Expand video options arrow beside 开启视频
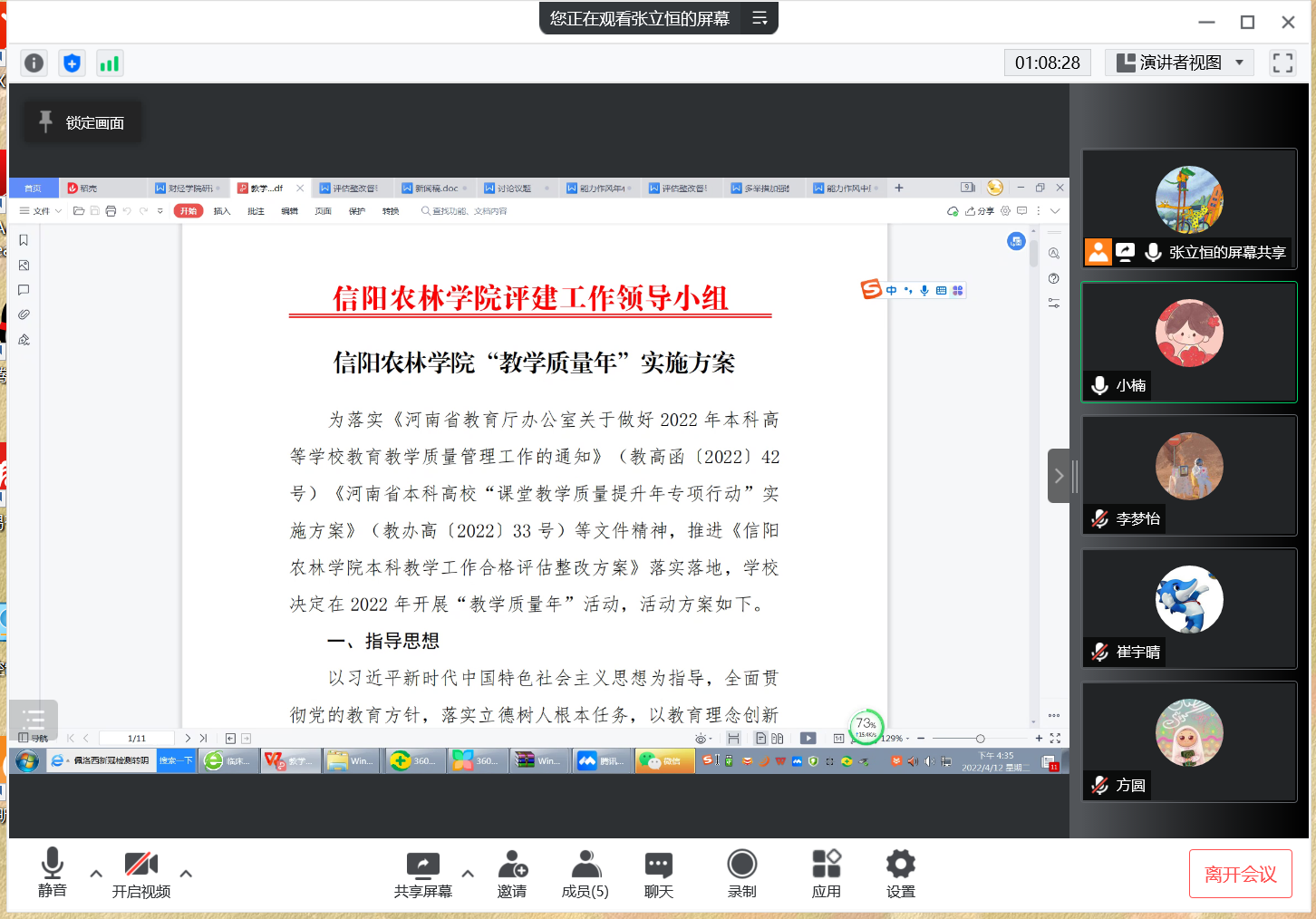 [x=186, y=874]
